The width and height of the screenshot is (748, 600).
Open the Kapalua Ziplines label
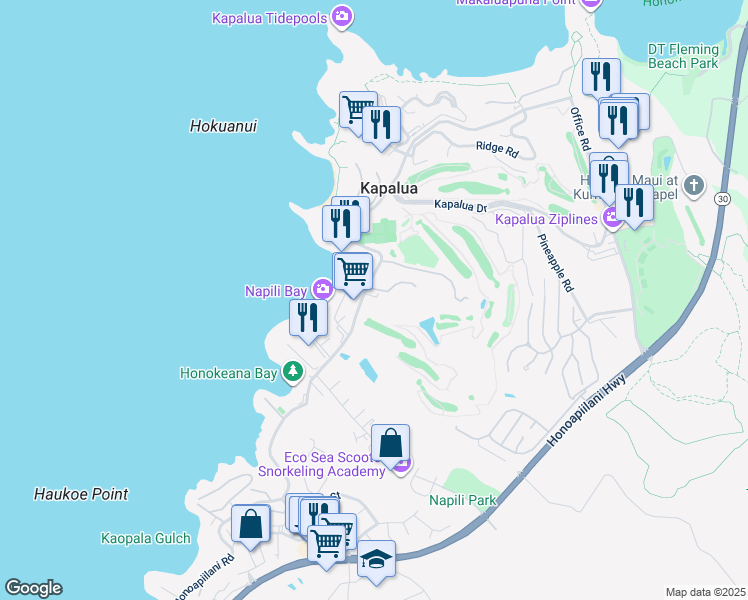point(546,219)
